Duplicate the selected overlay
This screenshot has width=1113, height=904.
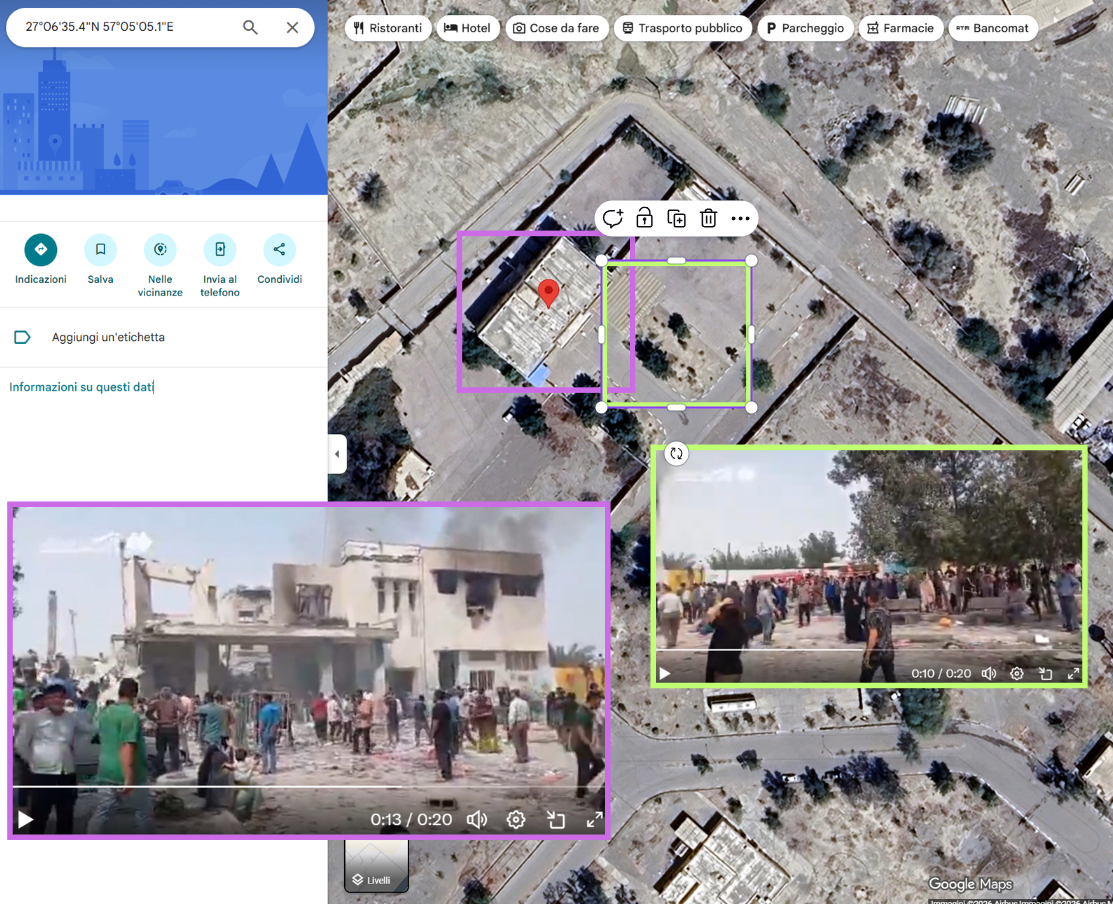pyautogui.click(x=677, y=218)
